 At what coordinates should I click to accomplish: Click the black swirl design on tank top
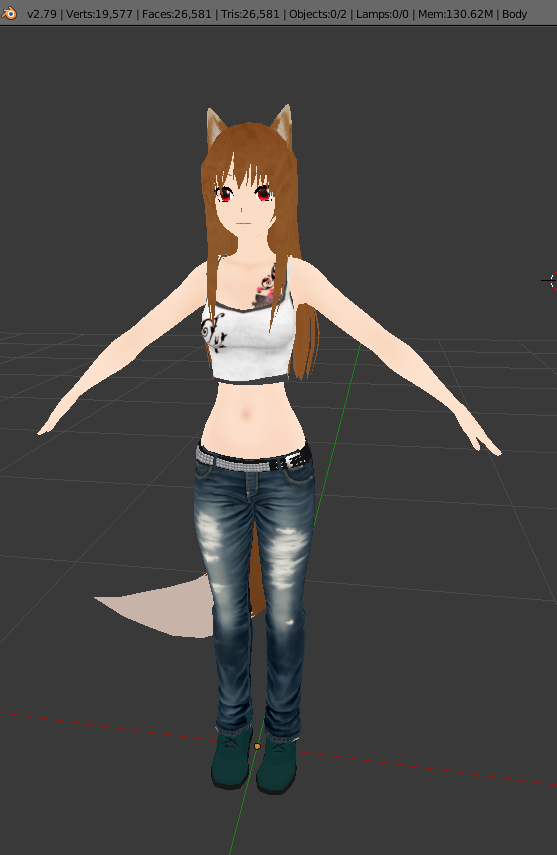(213, 331)
